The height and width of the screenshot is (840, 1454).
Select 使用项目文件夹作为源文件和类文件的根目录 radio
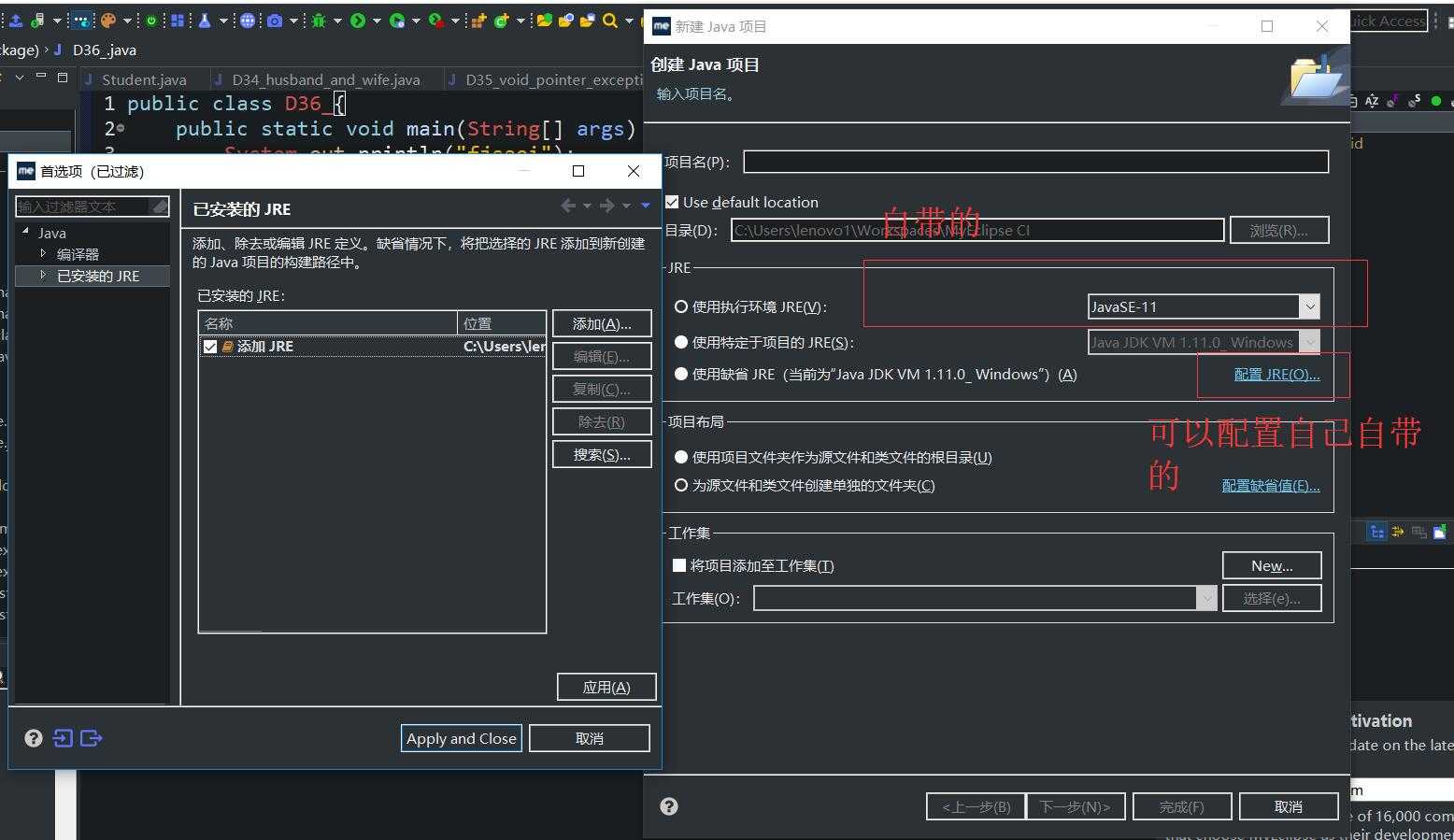pos(681,457)
